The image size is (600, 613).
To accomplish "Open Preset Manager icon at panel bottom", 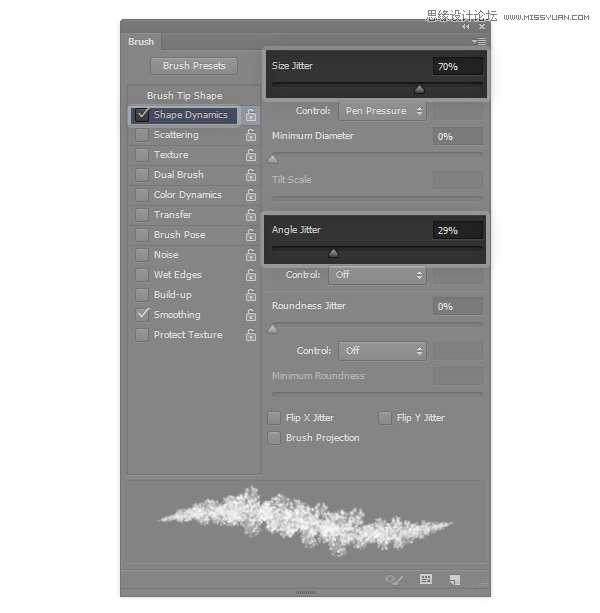I will pyautogui.click(x=426, y=579).
